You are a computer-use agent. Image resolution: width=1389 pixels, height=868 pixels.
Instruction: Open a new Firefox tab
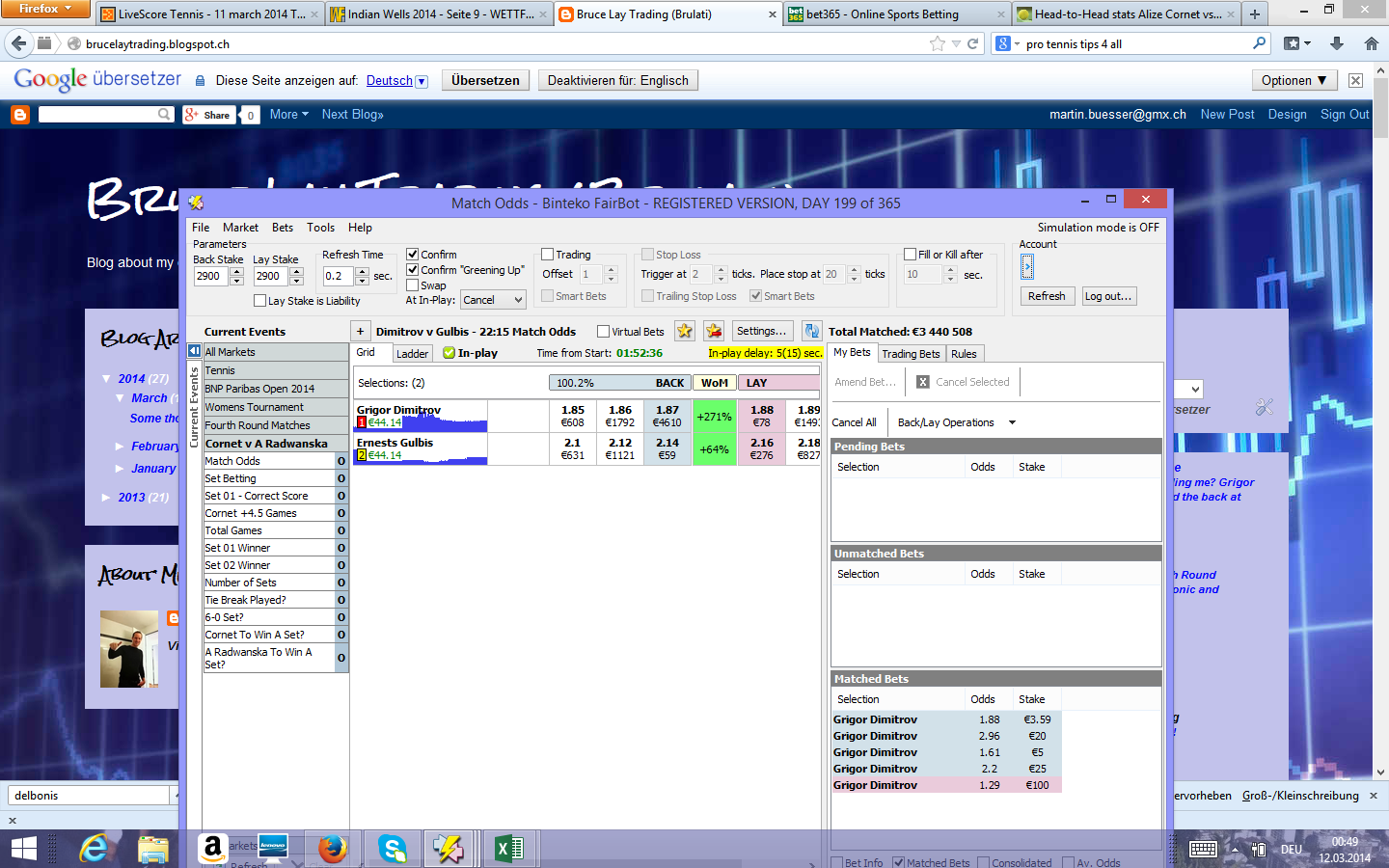[x=1255, y=14]
